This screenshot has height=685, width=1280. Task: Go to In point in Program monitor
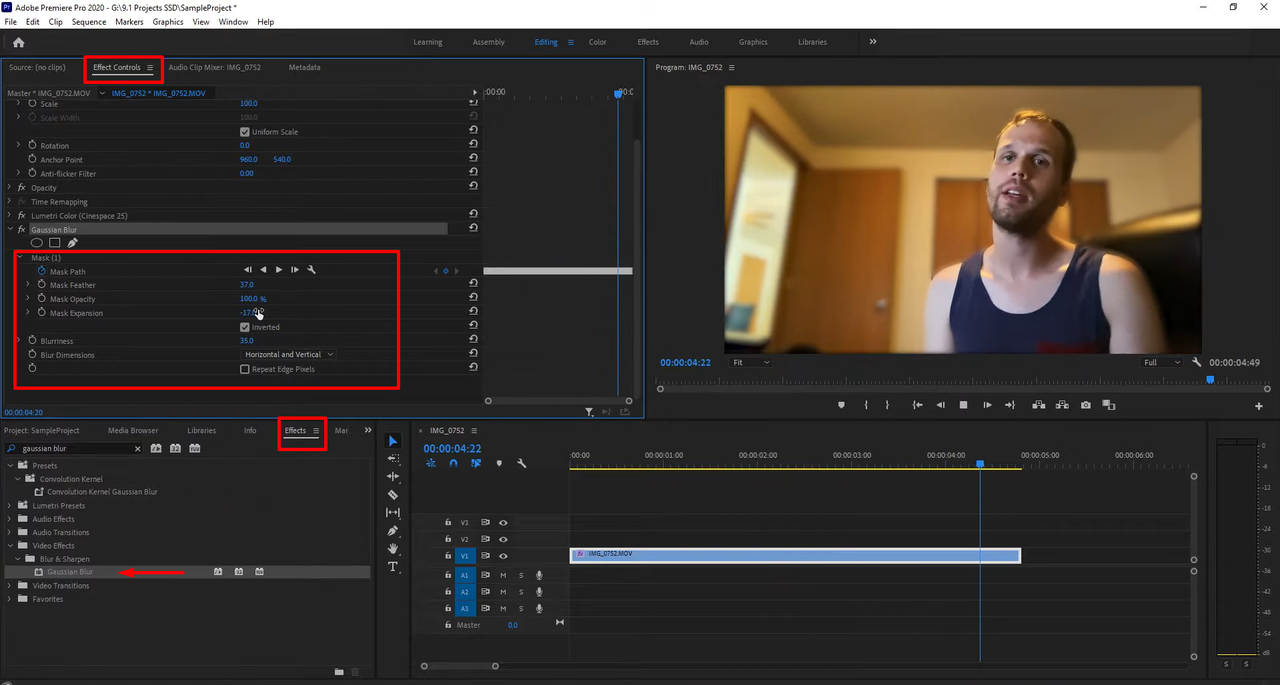tap(917, 405)
